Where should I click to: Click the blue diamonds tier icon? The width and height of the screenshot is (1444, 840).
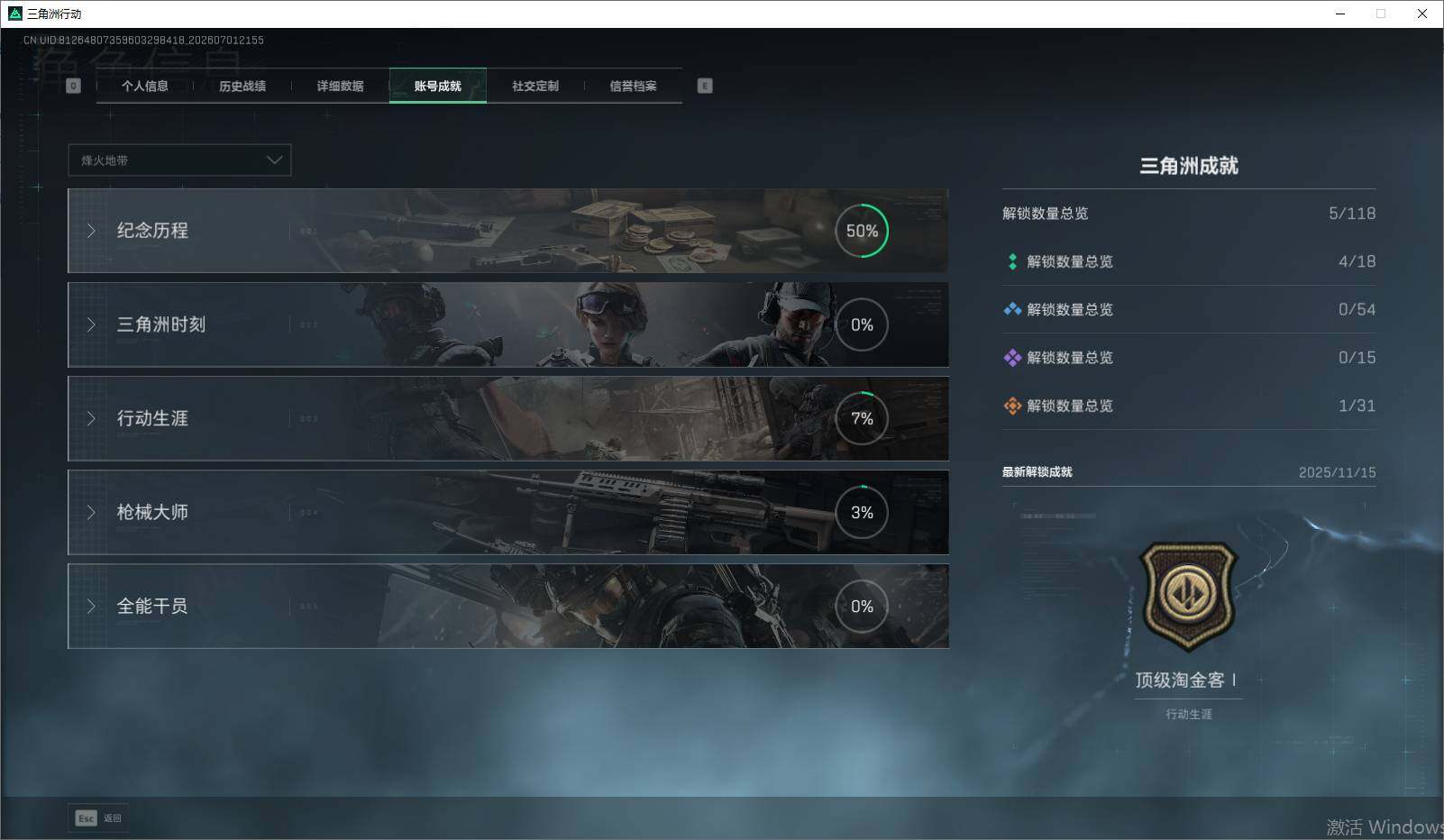pyautogui.click(x=1012, y=309)
